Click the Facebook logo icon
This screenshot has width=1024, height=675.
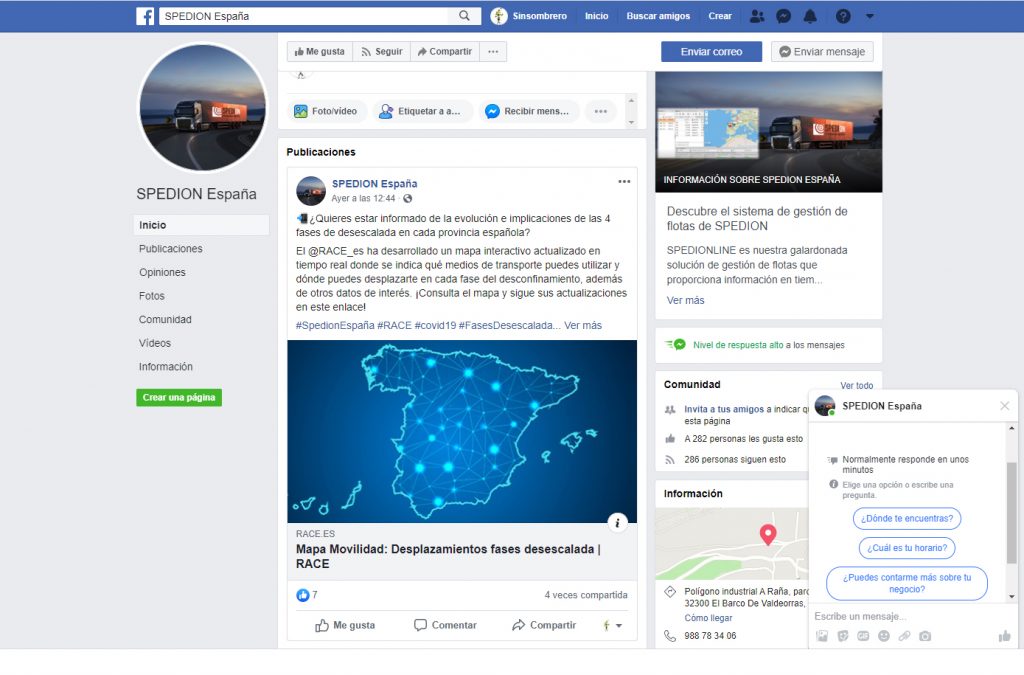tap(145, 16)
